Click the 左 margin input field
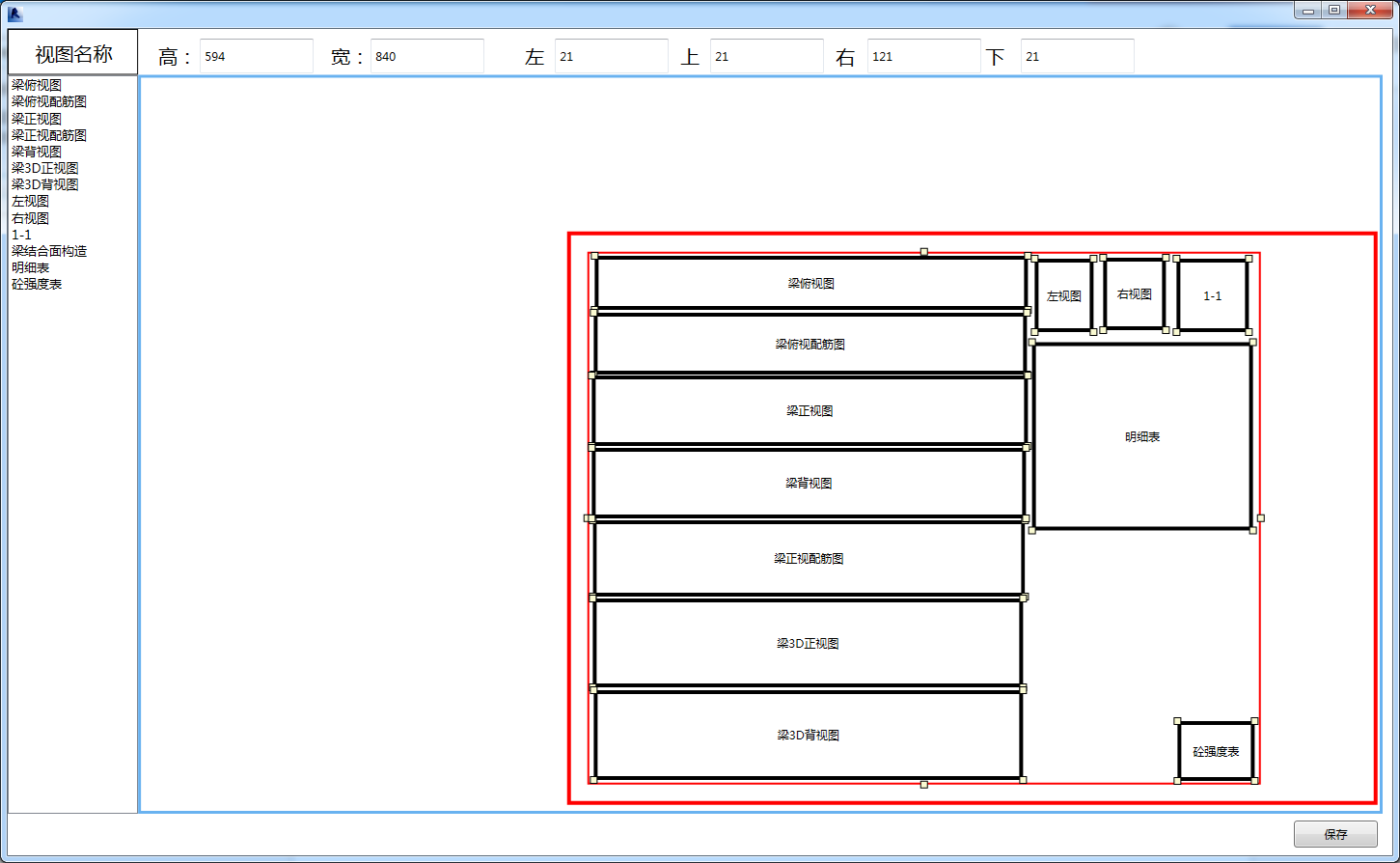 (612, 56)
